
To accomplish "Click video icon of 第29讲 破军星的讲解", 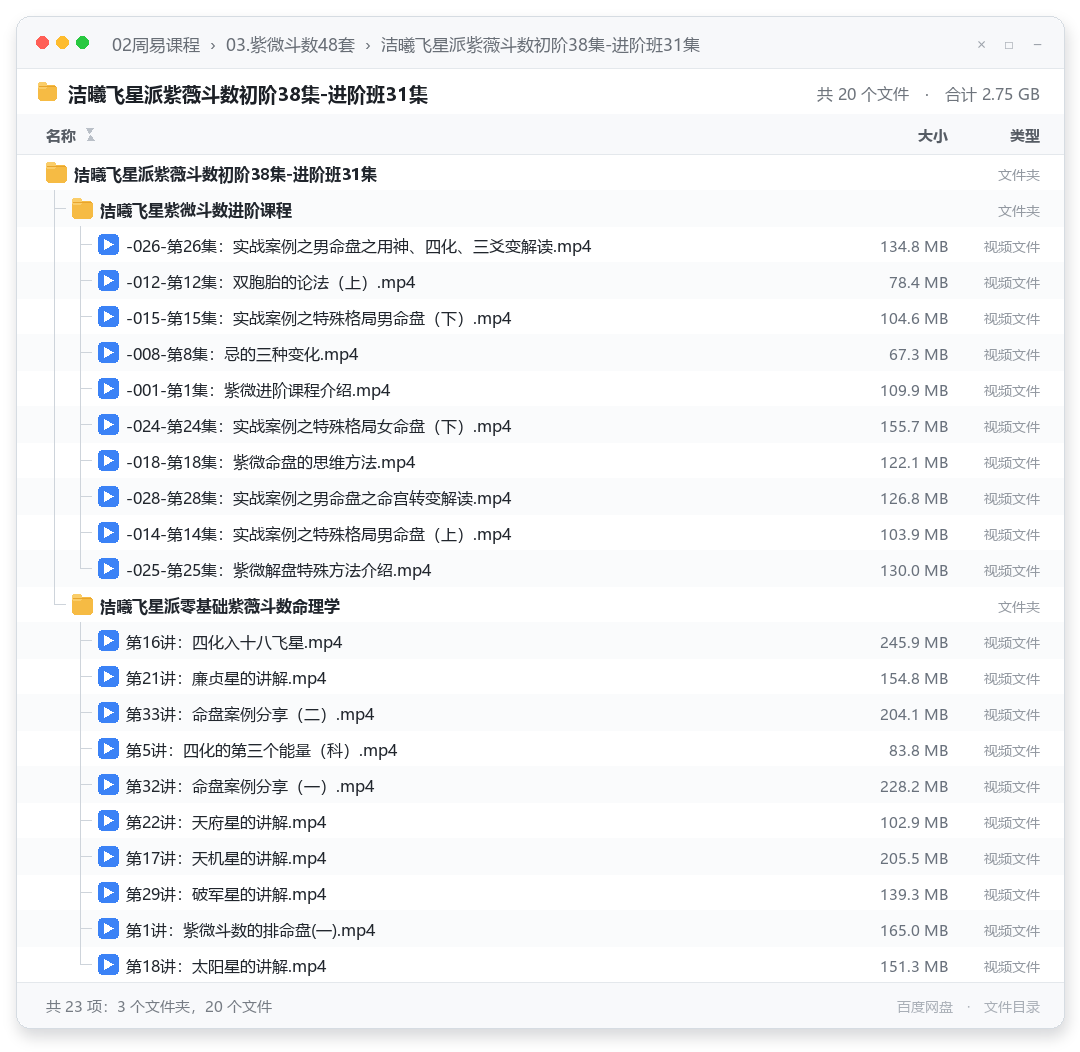I will (108, 893).
